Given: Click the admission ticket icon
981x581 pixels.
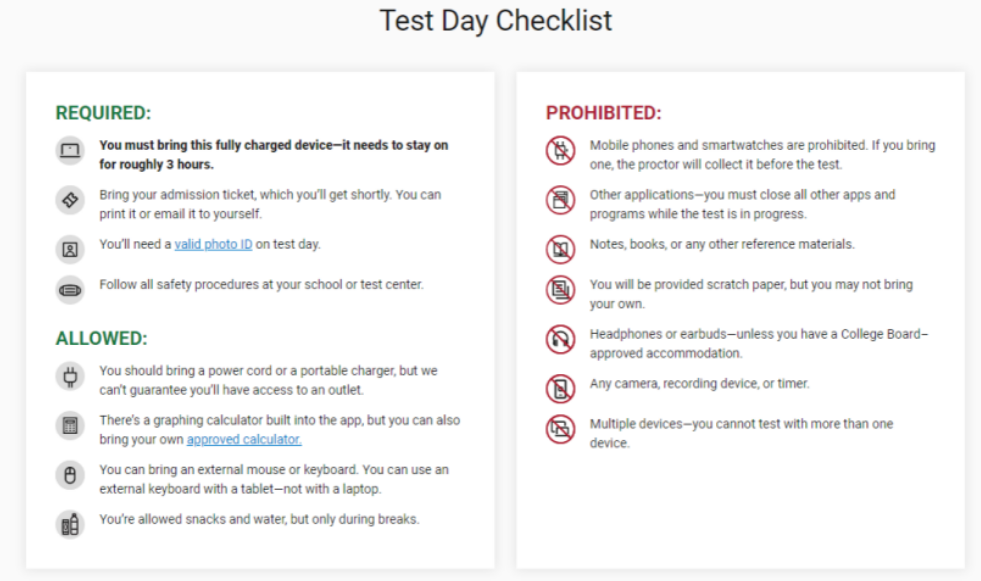Looking at the screenshot, I should click(x=70, y=201).
